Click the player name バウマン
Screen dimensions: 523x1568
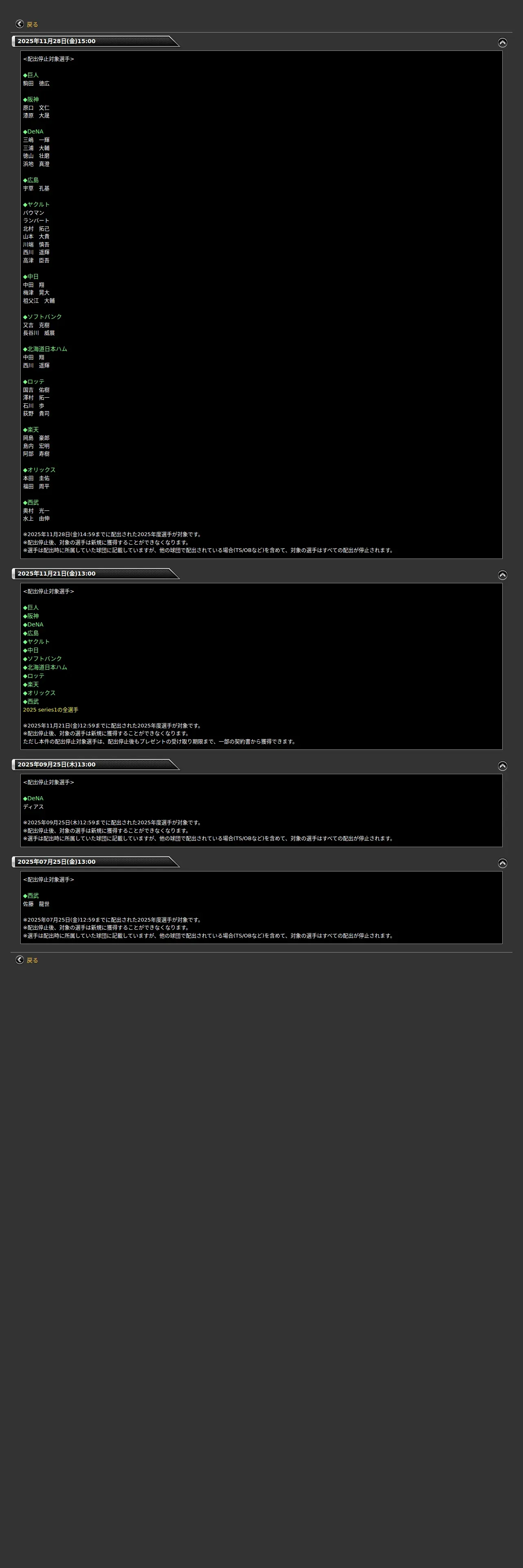click(33, 212)
